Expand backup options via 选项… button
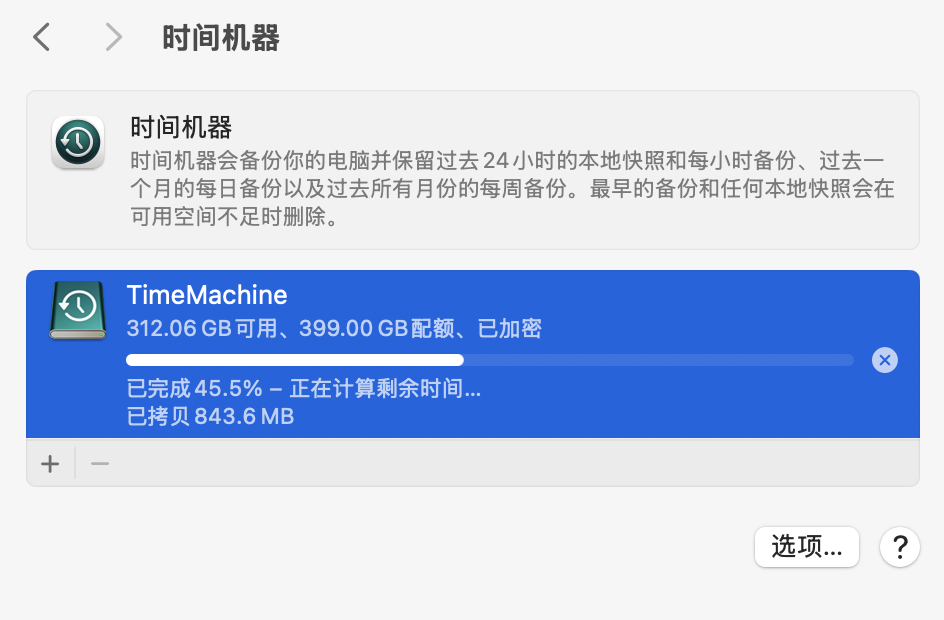 point(806,547)
